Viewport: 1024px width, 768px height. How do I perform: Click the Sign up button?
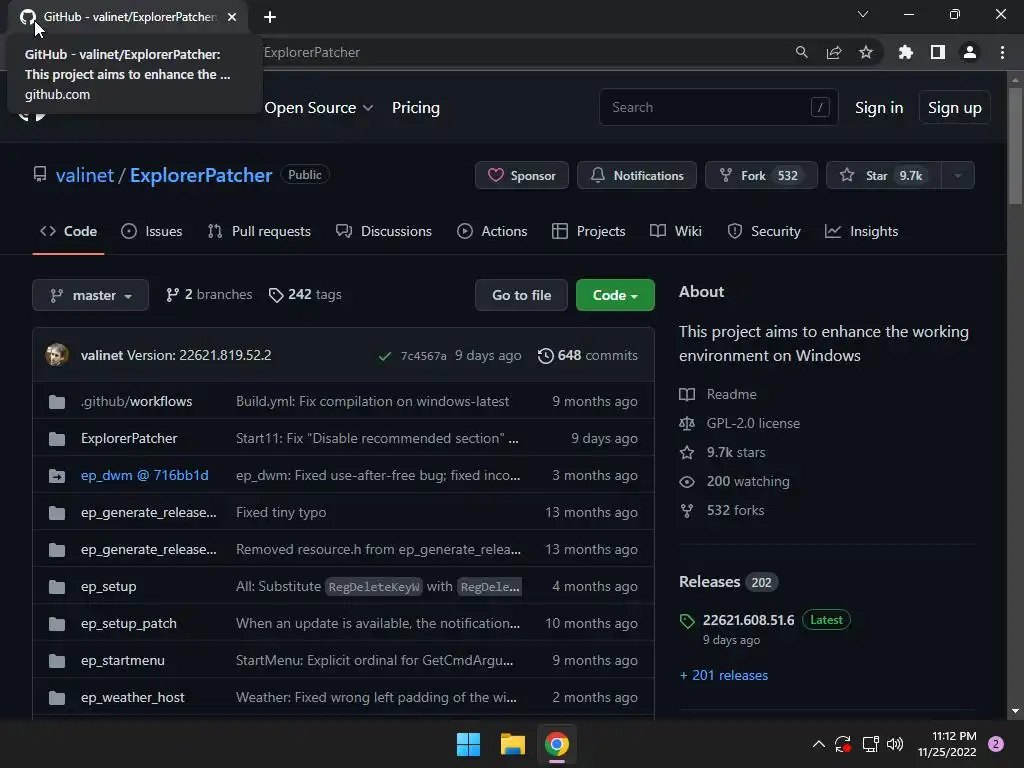pos(955,108)
